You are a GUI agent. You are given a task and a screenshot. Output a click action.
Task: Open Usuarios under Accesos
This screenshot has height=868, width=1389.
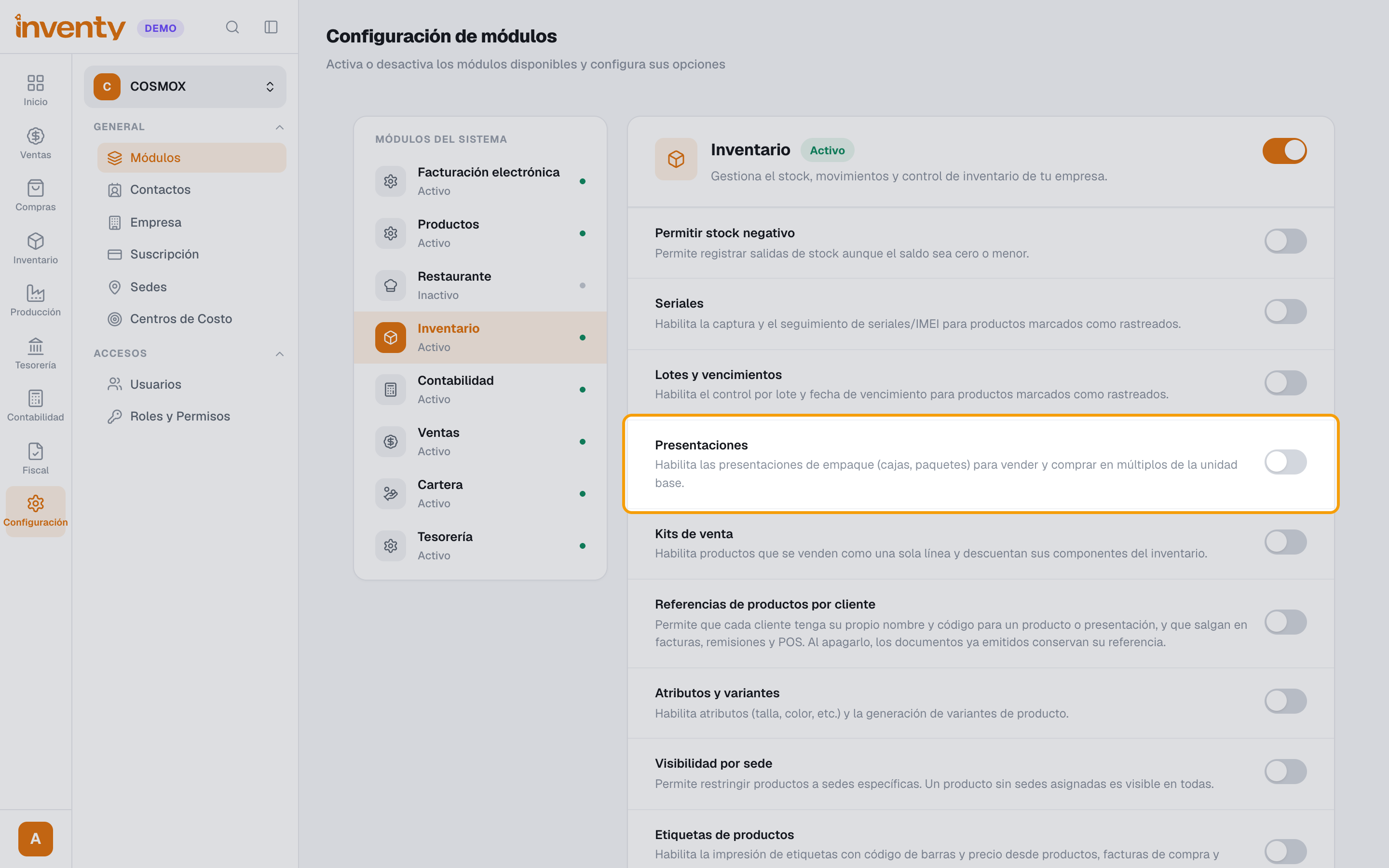(191, 384)
